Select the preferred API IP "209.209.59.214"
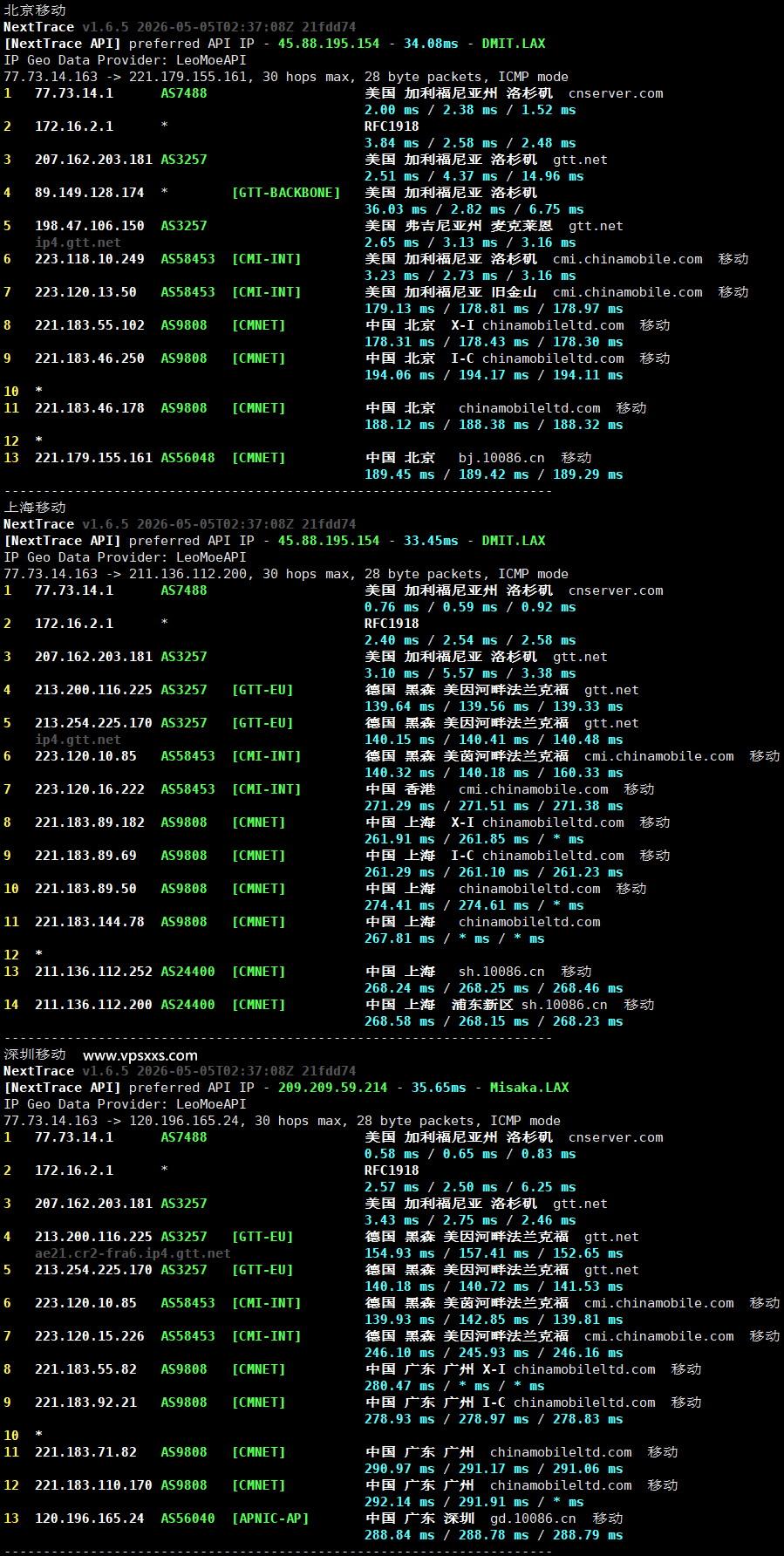Viewport: 784px width, 1556px height. [x=333, y=1087]
